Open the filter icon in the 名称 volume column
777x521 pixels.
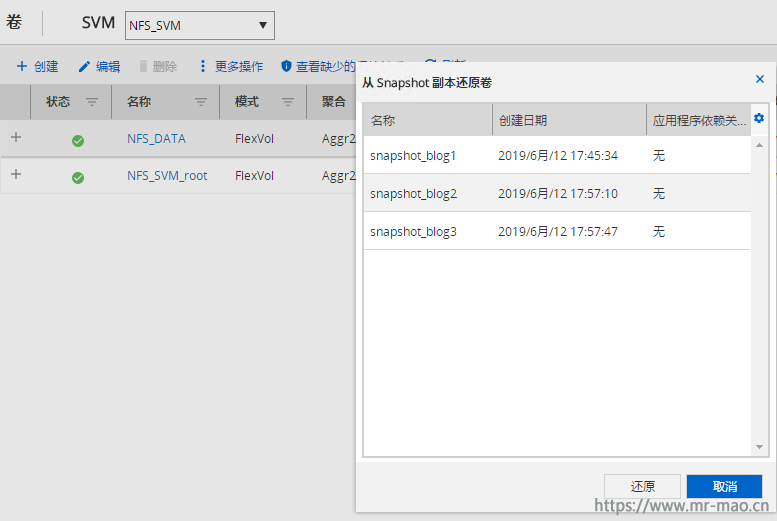tap(201, 102)
